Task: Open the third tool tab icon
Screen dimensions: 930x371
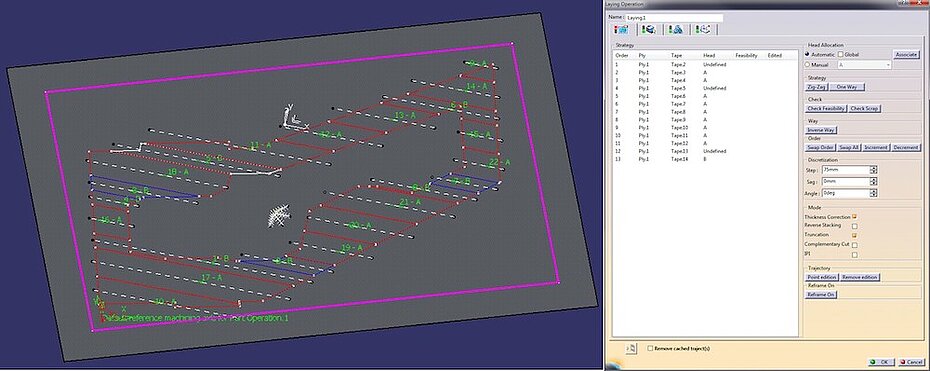Action: tap(676, 29)
